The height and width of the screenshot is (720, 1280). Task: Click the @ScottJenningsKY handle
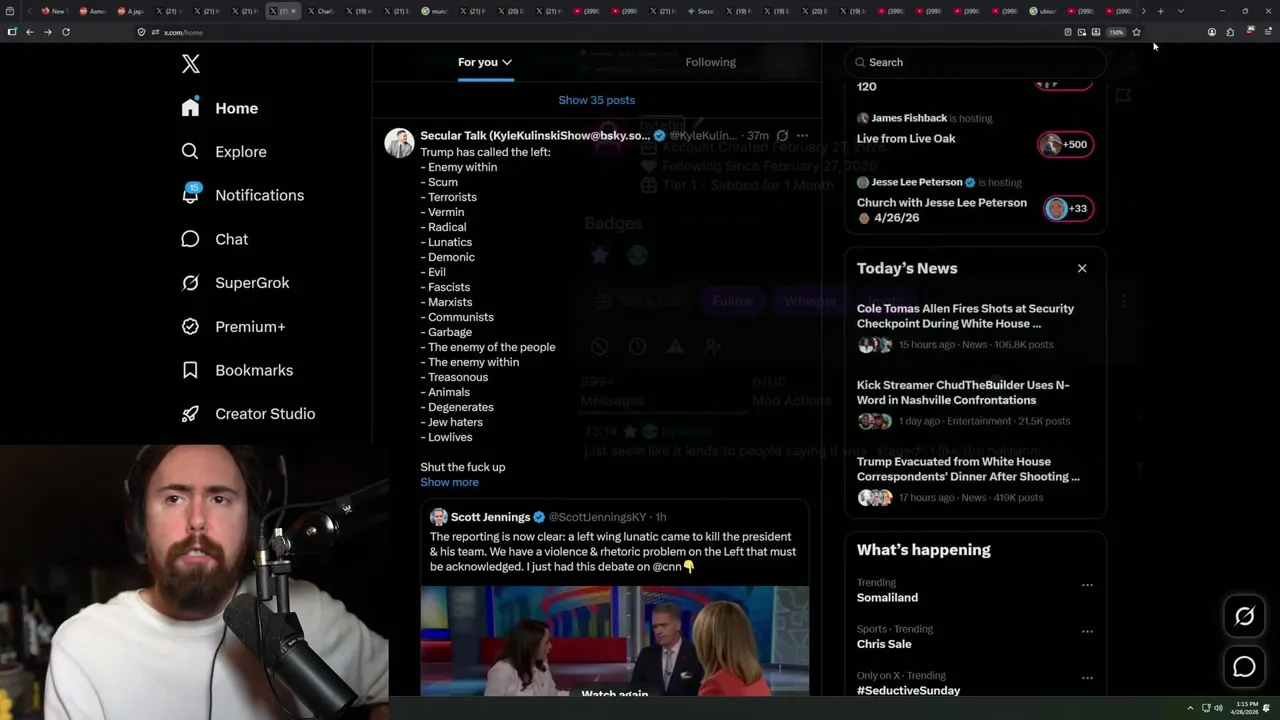click(x=598, y=517)
